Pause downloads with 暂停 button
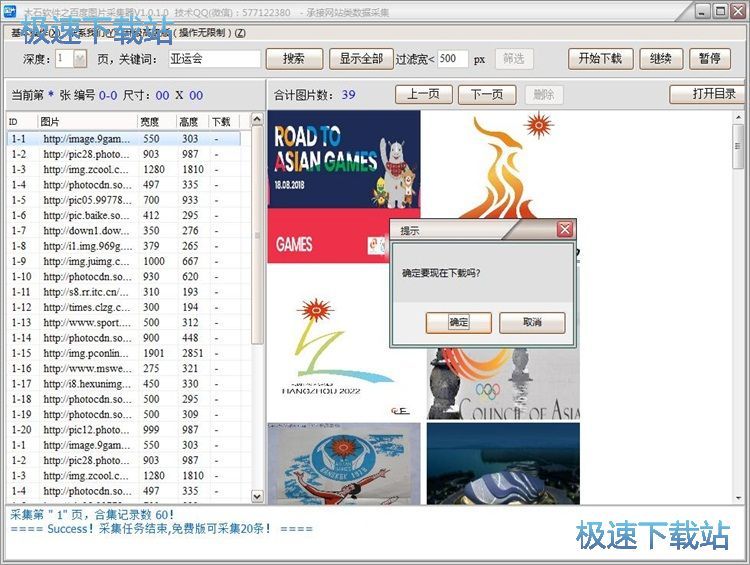This screenshot has height=565, width=750. pos(710,59)
